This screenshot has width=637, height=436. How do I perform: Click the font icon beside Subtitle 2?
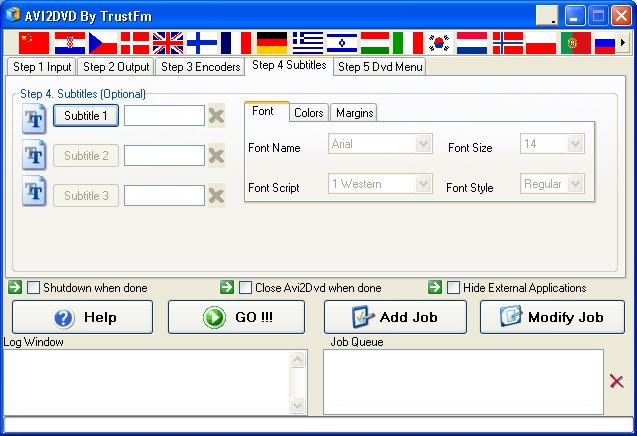coord(34,154)
